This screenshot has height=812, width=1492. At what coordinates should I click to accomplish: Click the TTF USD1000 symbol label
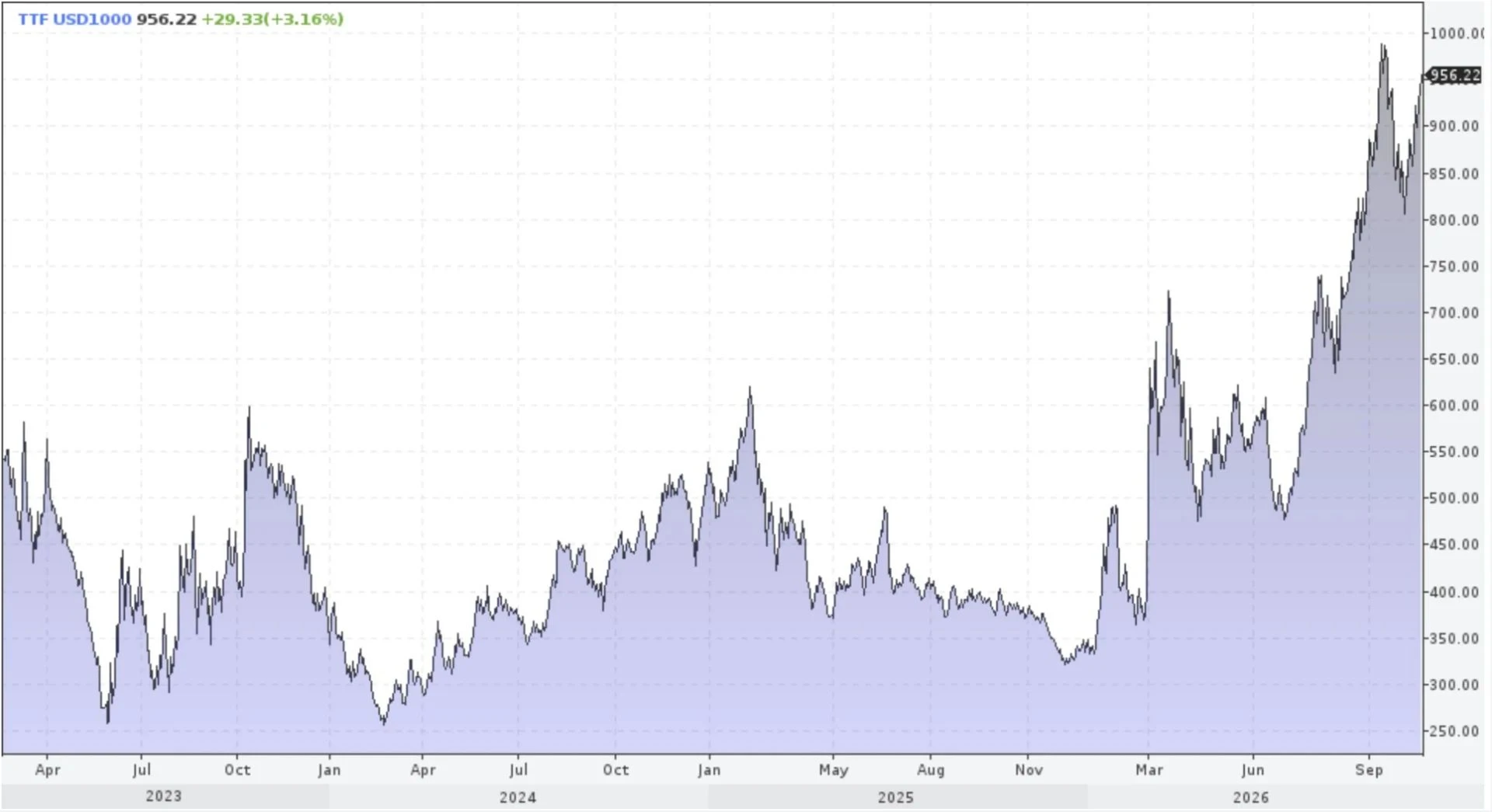75,19
